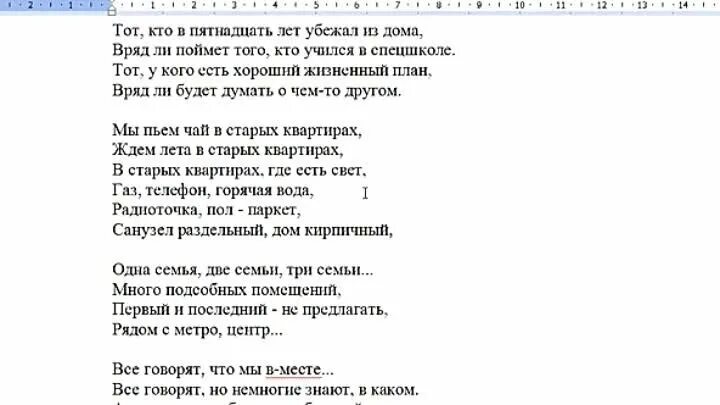Click the line 'Санузел раздельный, дом кирпичный,'
720x405 pixels.
(253, 231)
